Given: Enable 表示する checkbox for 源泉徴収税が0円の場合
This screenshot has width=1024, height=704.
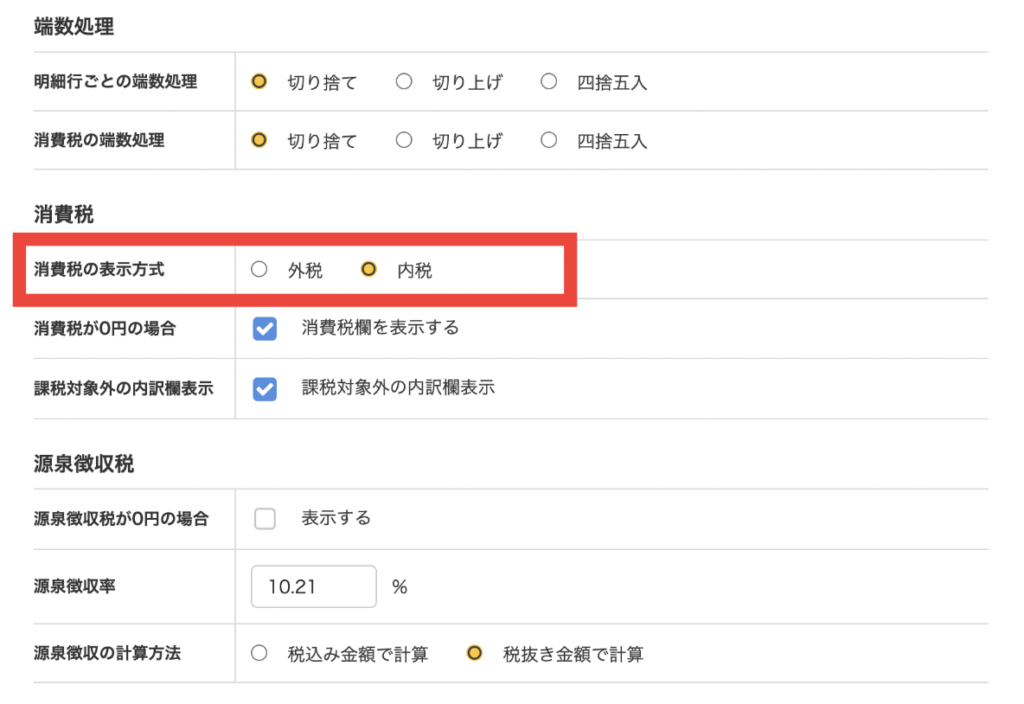Looking at the screenshot, I should point(265,519).
